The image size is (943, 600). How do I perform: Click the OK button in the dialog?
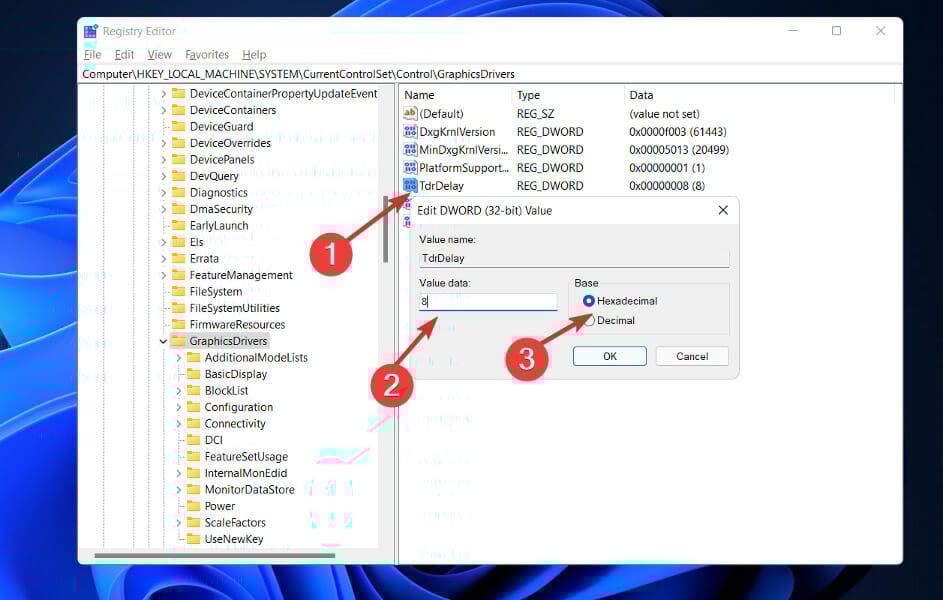(609, 355)
